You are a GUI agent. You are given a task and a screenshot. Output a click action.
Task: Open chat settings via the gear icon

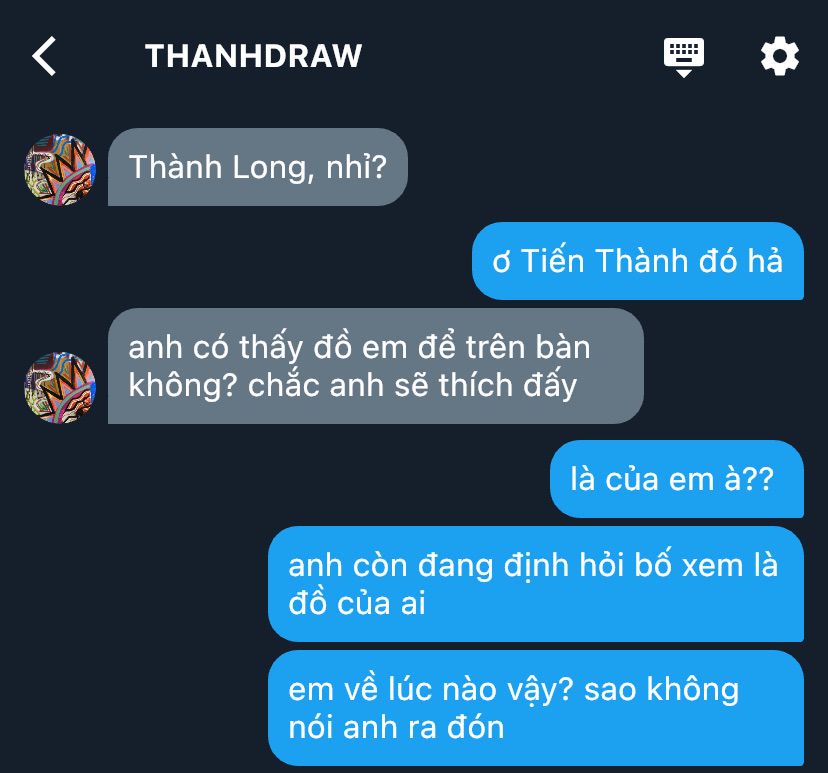[779, 56]
